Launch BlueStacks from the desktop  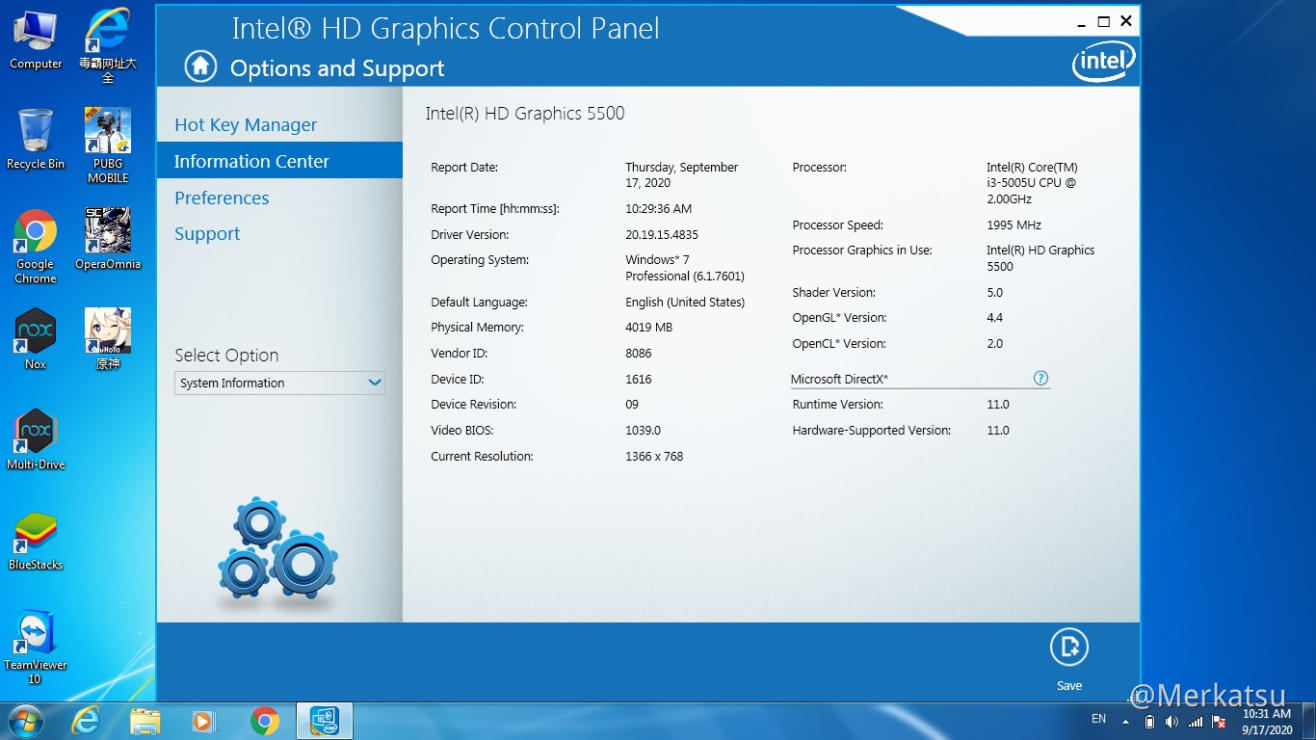pos(35,540)
